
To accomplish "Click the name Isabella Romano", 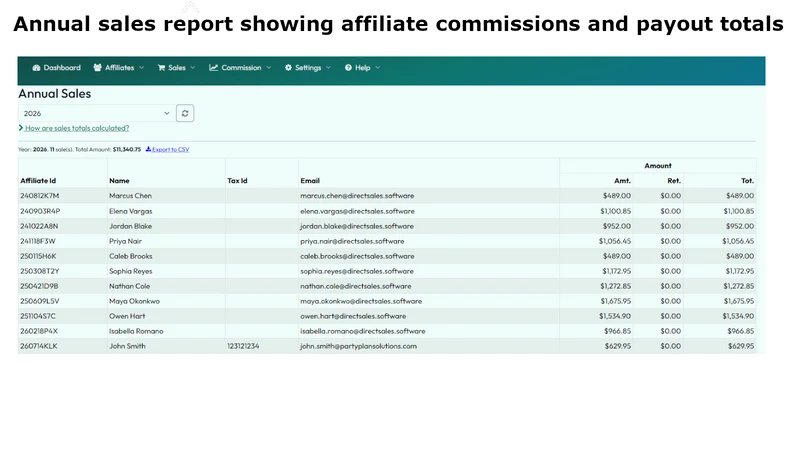I will coord(136,331).
